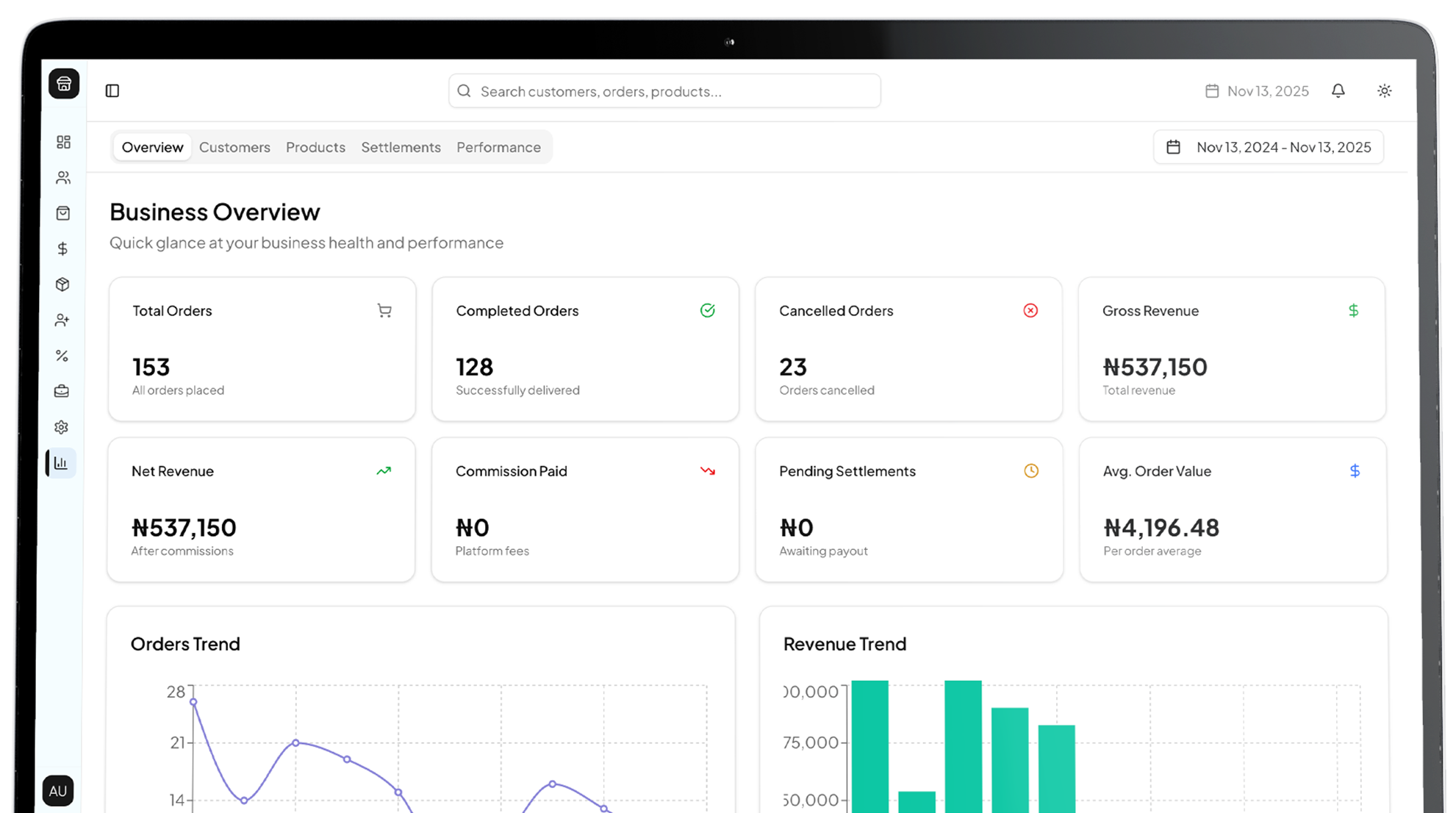This screenshot has height=813, width=1456.
Task: Select the Overview tab
Action: tap(153, 147)
